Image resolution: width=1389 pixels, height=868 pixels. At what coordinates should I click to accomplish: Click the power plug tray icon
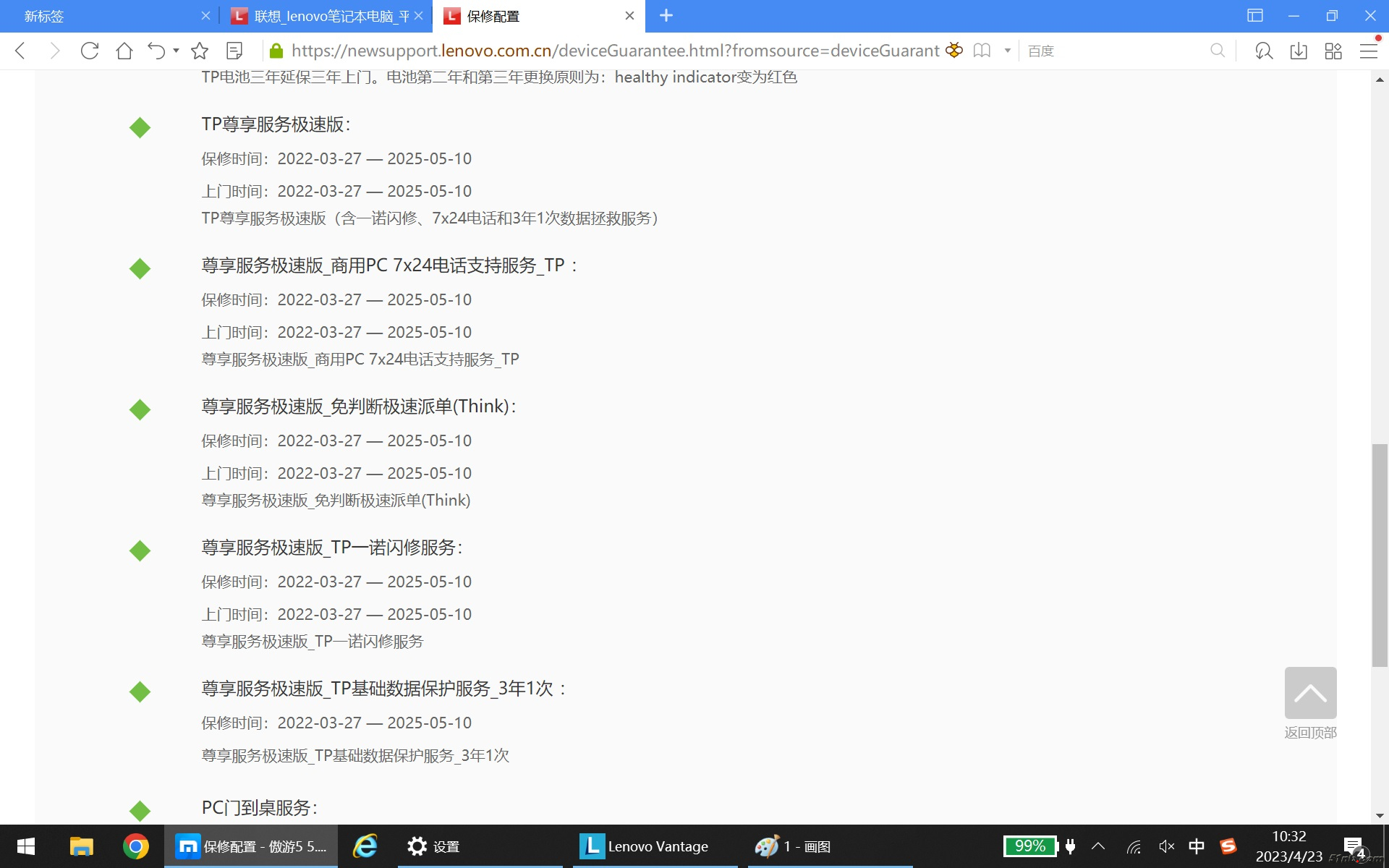[1071, 846]
